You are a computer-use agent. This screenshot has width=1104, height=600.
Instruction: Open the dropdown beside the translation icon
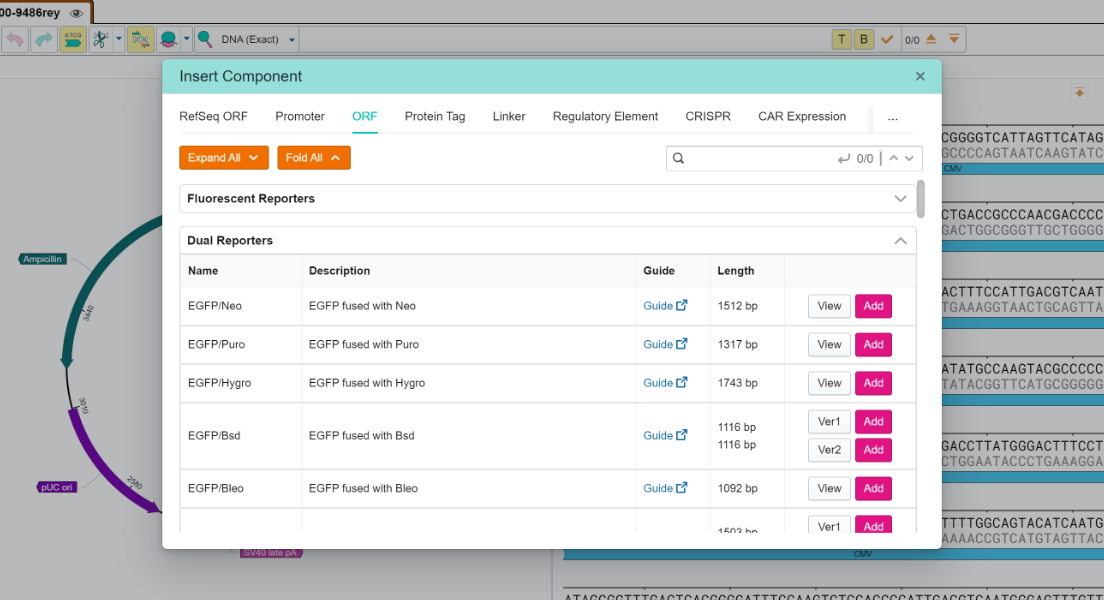pyautogui.click(x=187, y=39)
